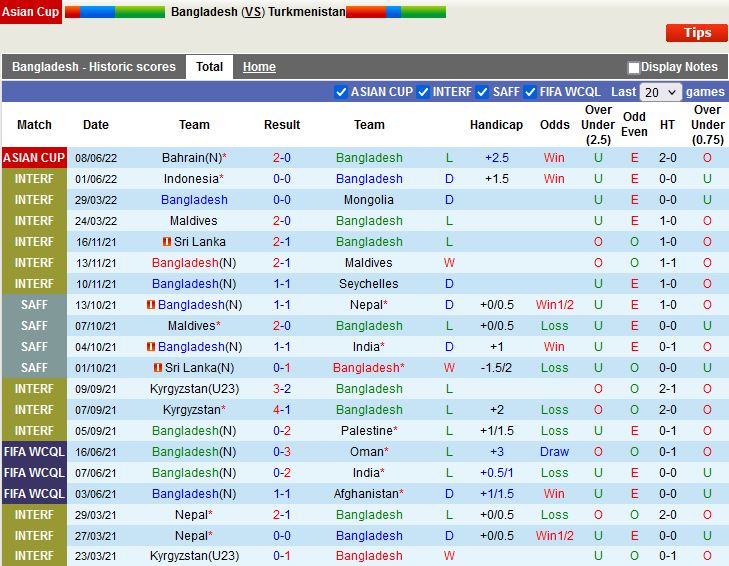
Task: Click the Bahrain(N) team link
Action: tap(191, 158)
